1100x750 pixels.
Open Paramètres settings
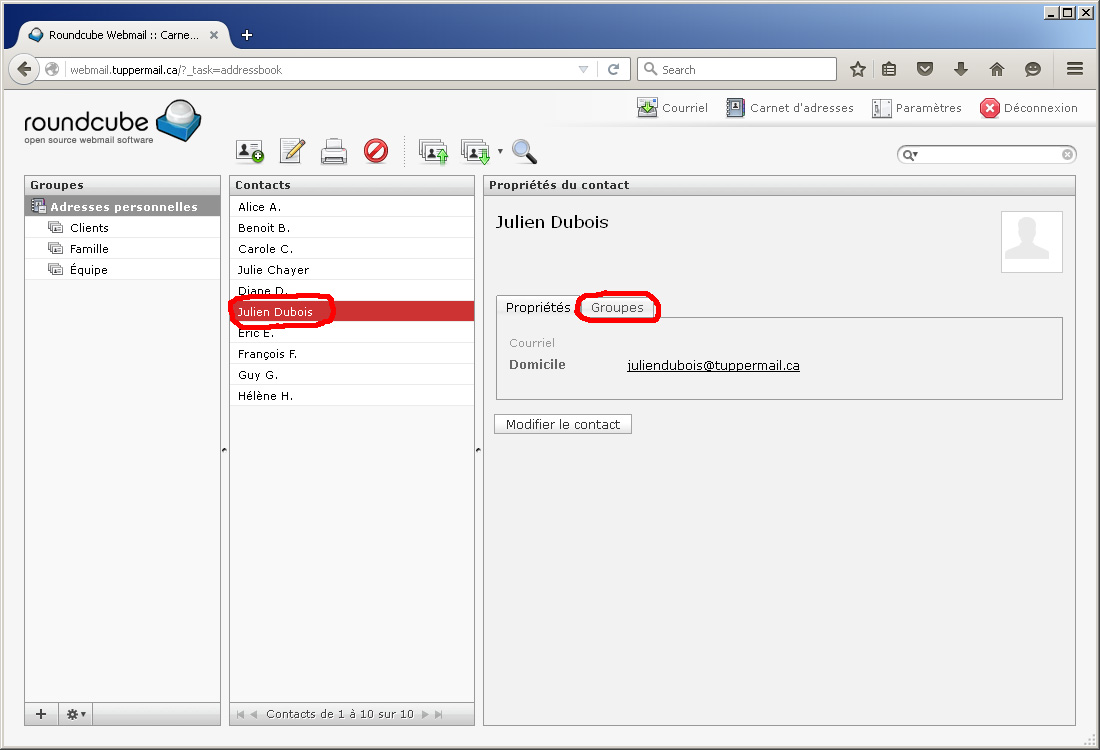[x=916, y=108]
